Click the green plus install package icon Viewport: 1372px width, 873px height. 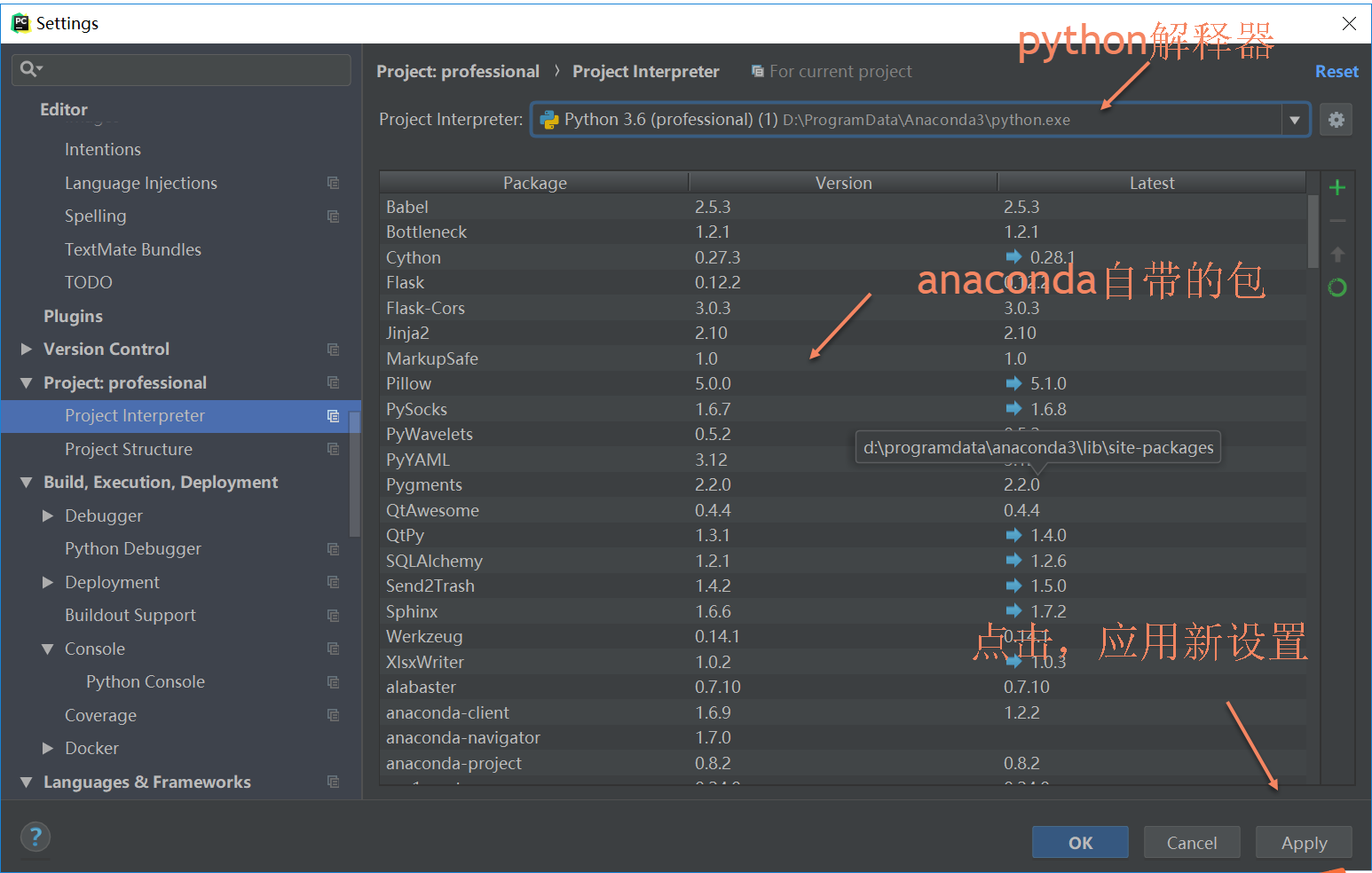coord(1337,187)
